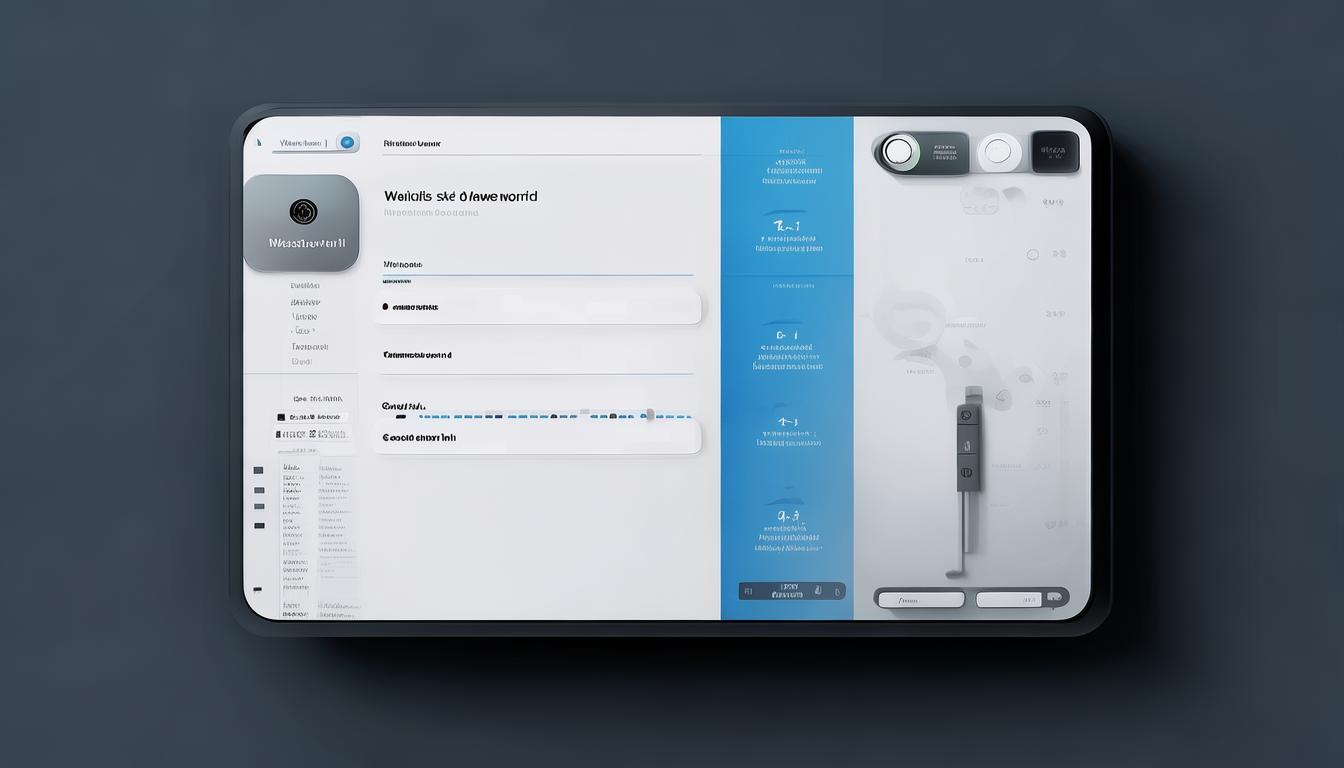Select the small outlined circle radio in the right panel

(x=1032, y=255)
